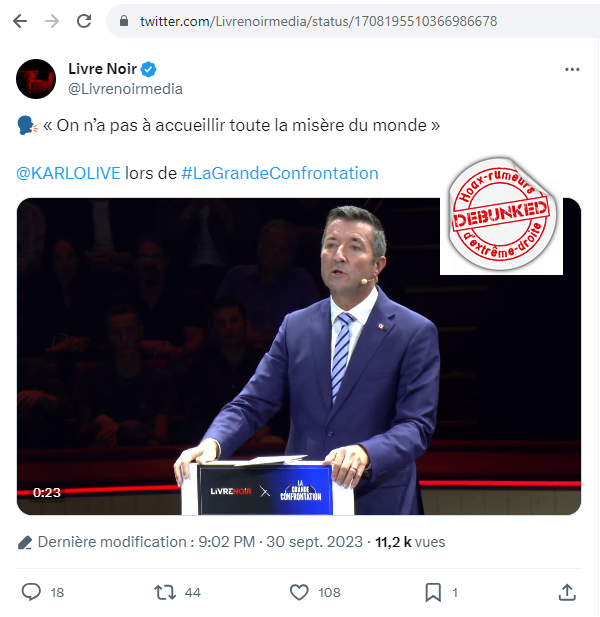
Task: Click the retweet icon
Action: 165,592
